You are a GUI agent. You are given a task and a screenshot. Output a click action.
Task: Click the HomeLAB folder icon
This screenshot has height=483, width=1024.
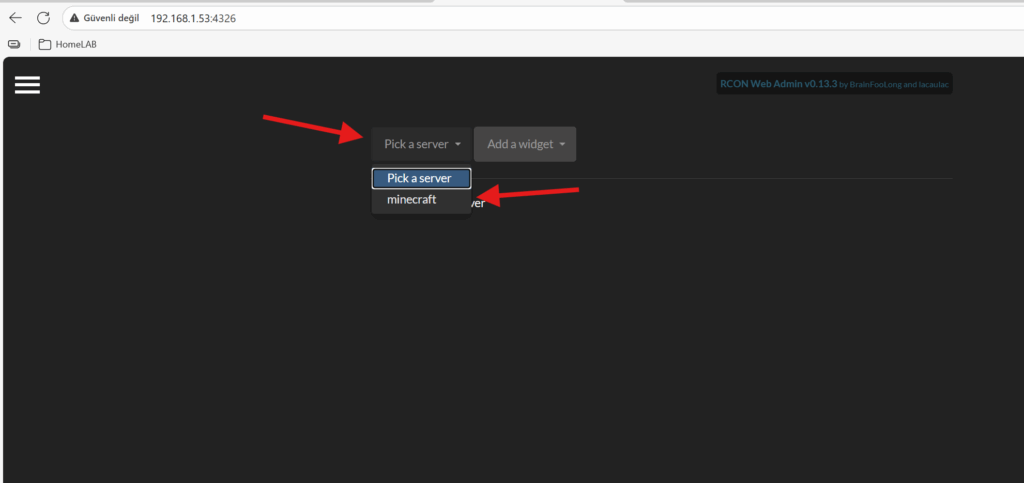(44, 44)
